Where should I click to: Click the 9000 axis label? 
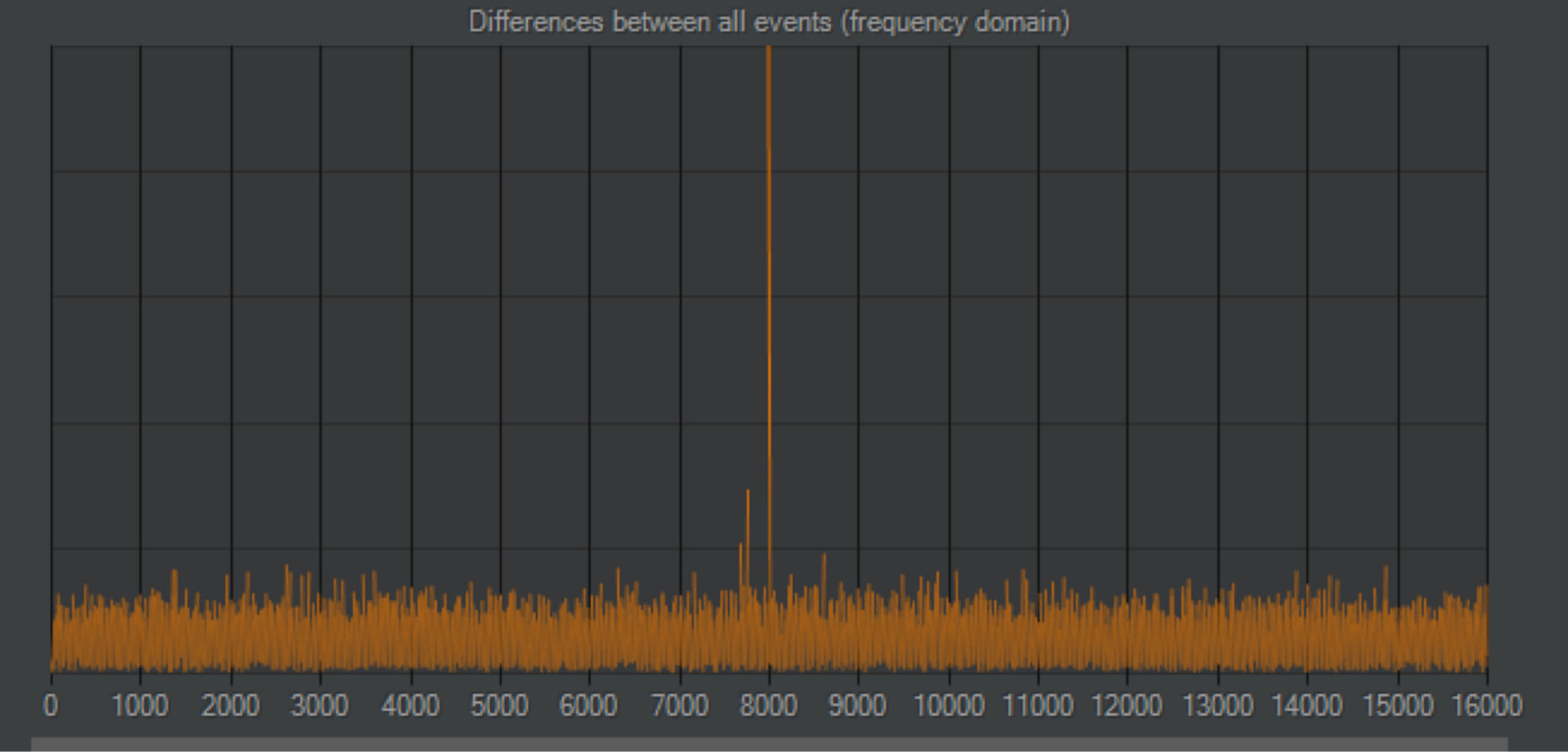tap(857, 705)
